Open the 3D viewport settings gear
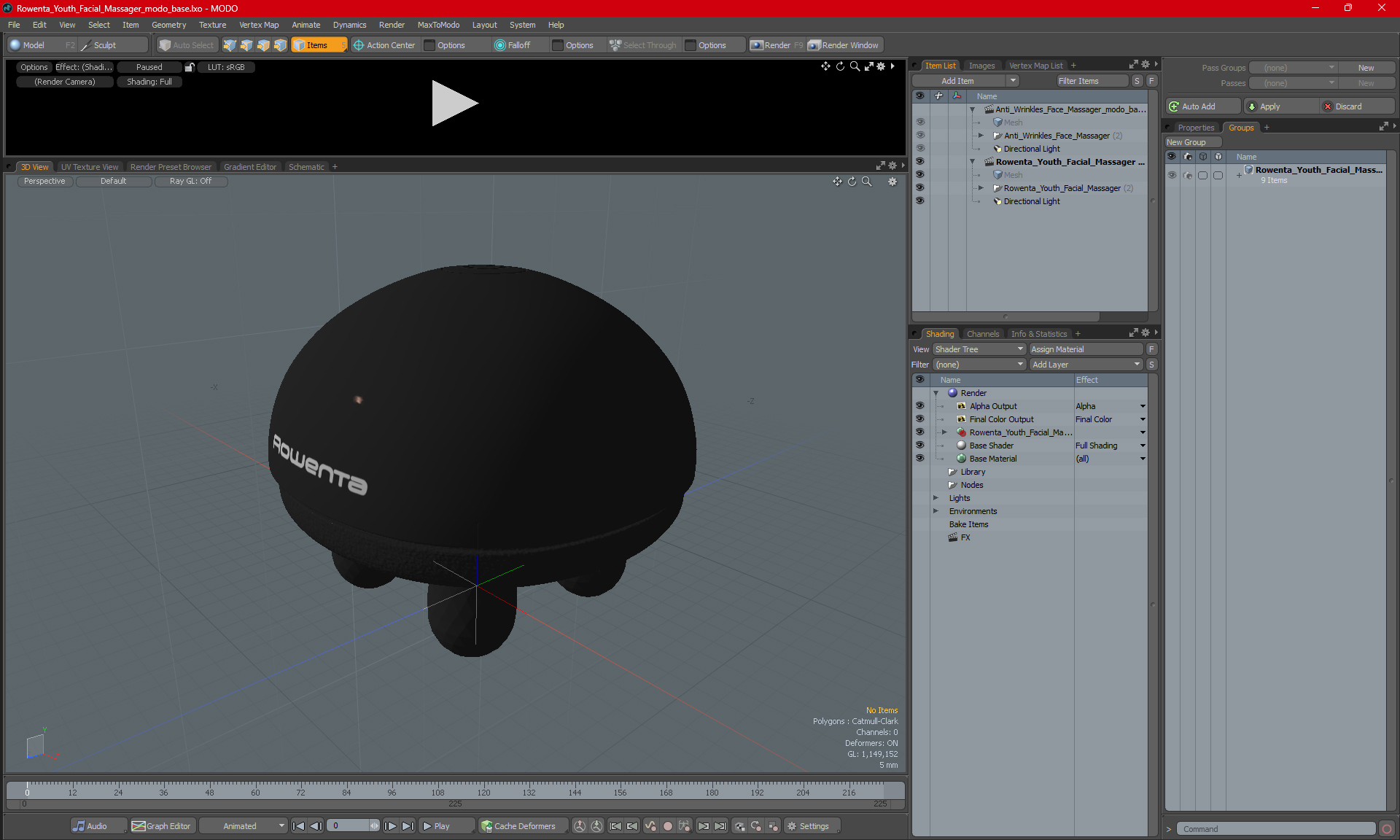This screenshot has width=1400, height=840. pyautogui.click(x=892, y=182)
